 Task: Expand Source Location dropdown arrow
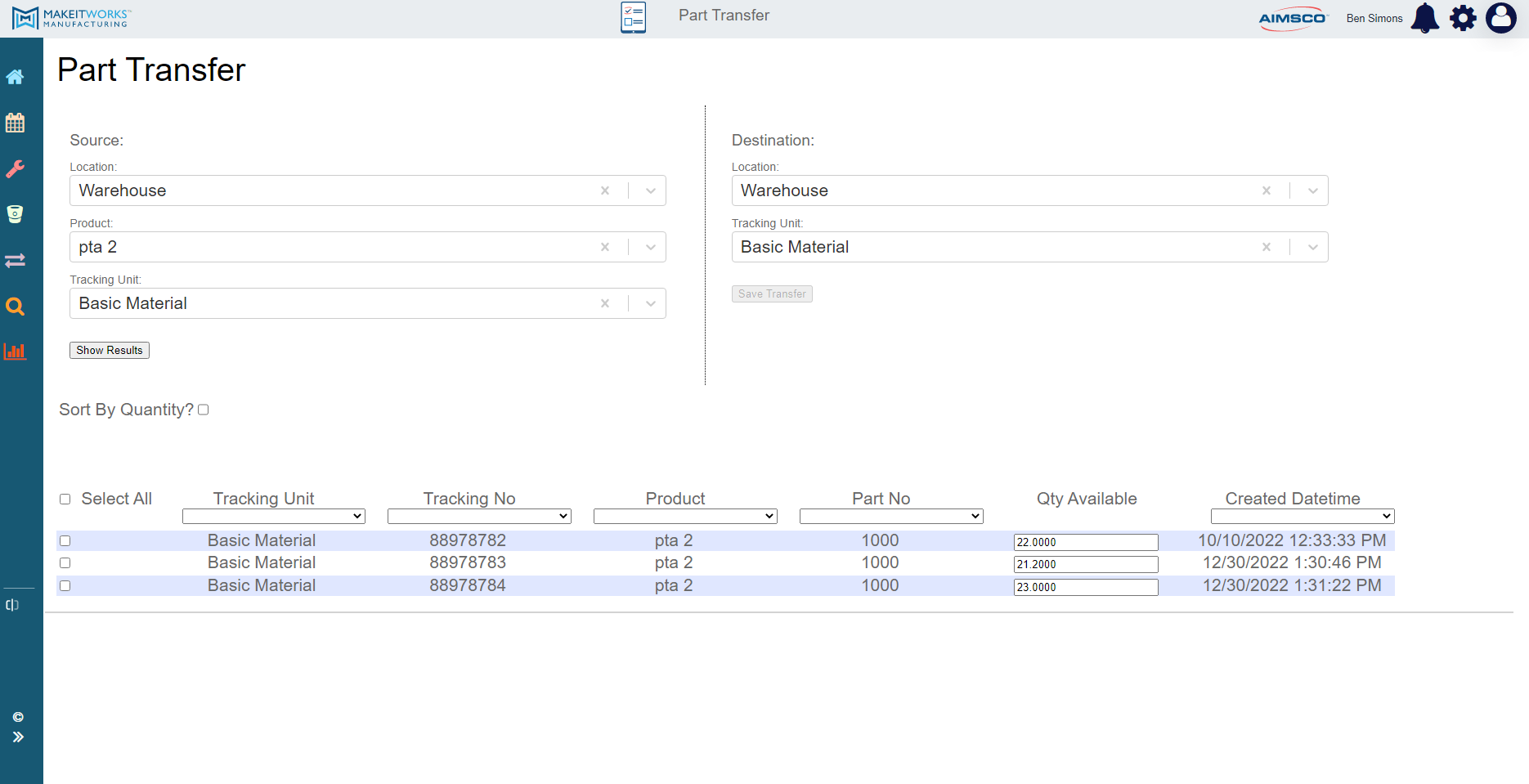(651, 190)
